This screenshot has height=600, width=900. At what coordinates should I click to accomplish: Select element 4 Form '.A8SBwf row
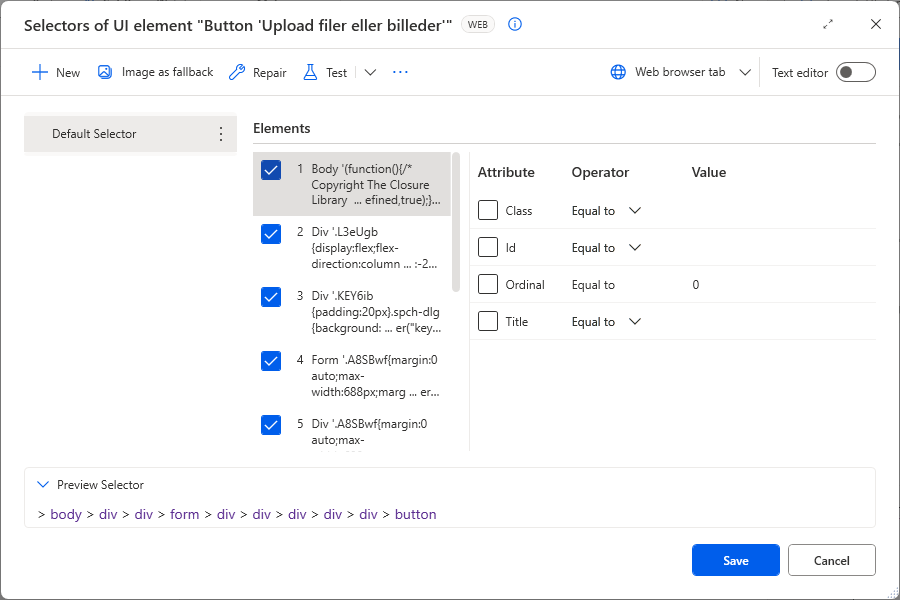[352, 376]
